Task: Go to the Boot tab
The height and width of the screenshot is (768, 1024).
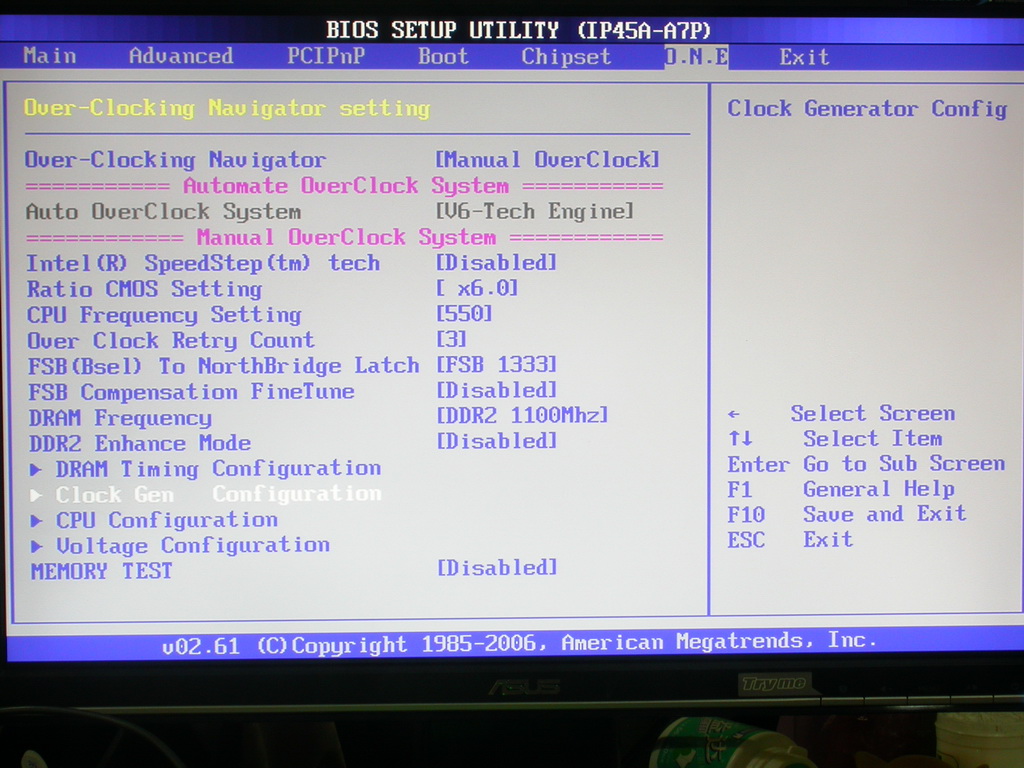Action: tap(443, 57)
